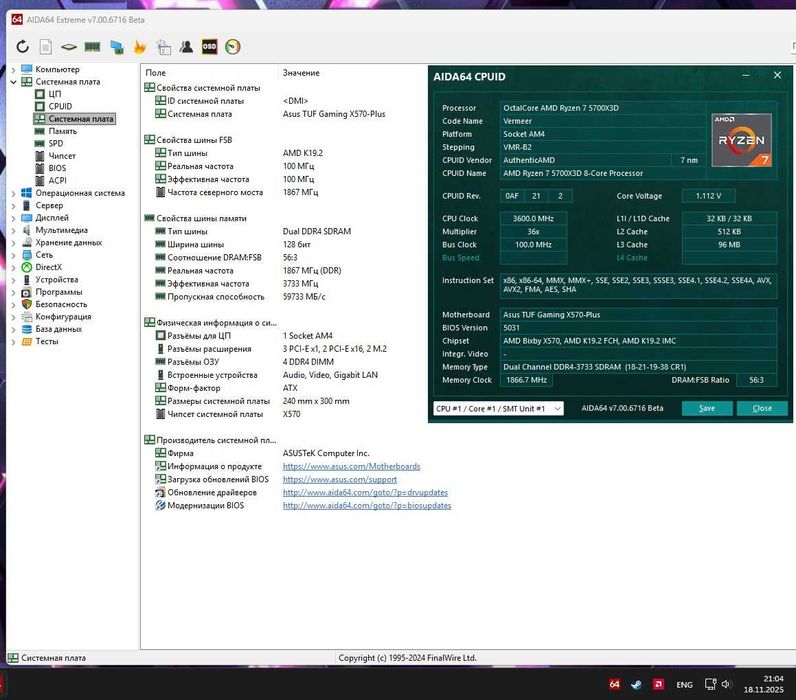Image resolution: width=796 pixels, height=700 pixels.
Task: Click the Close button in CPUID
Action: click(x=762, y=408)
